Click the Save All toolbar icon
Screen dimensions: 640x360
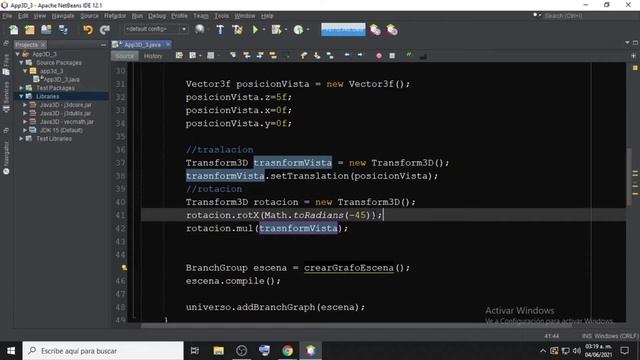pyautogui.click(x=63, y=30)
